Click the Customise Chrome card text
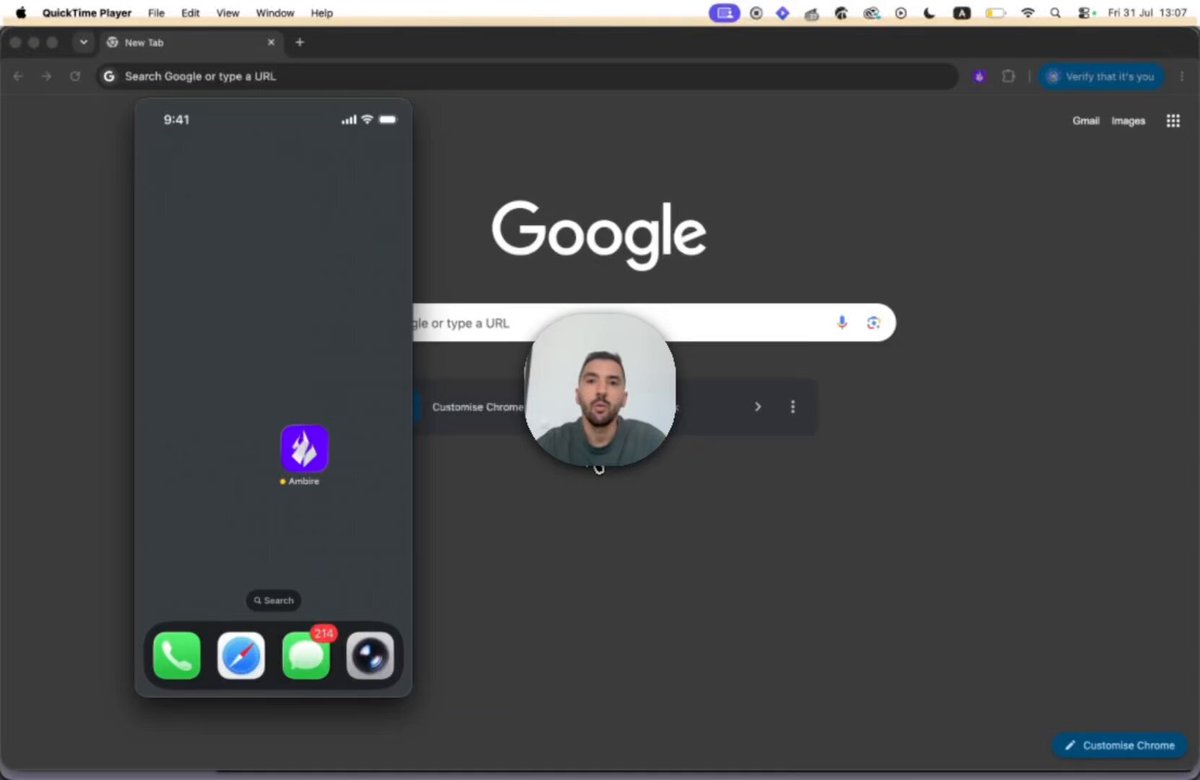Screen dimensions: 1200x780 478,407
